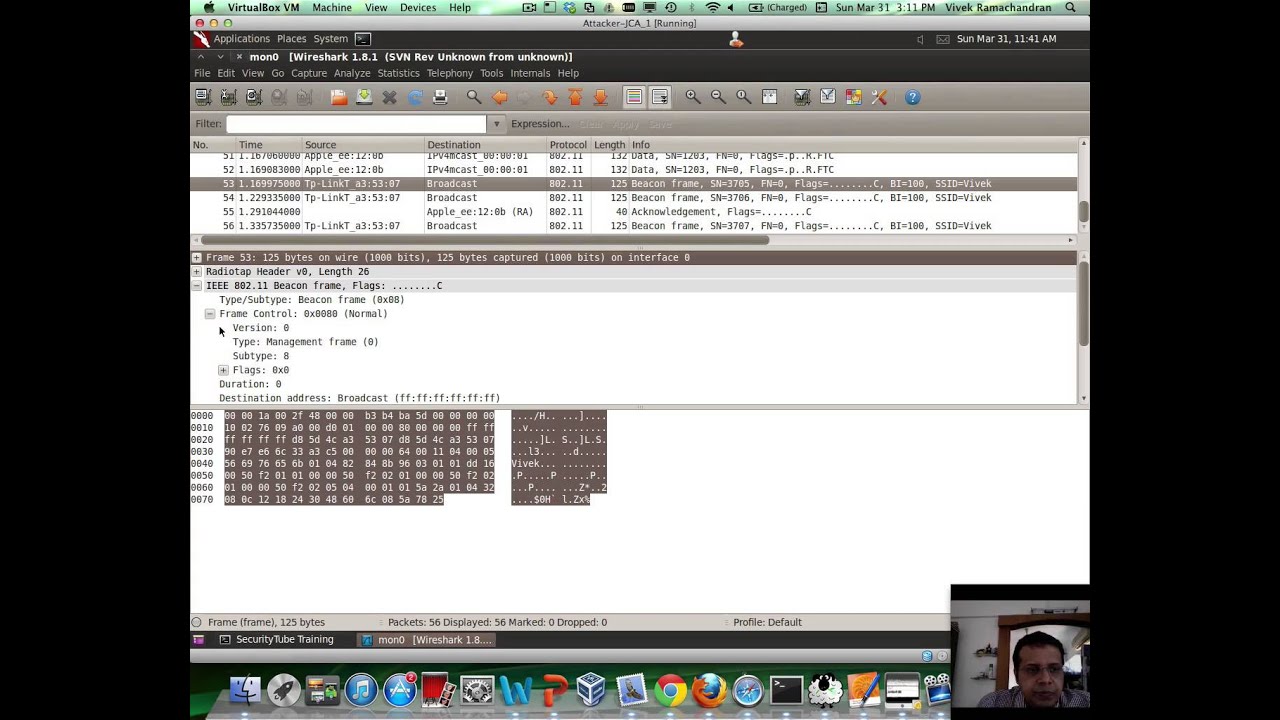The width and height of the screenshot is (1280, 720).
Task: Select Type/Subtype: Beacon frame (0x08) line
Action: click(312, 300)
